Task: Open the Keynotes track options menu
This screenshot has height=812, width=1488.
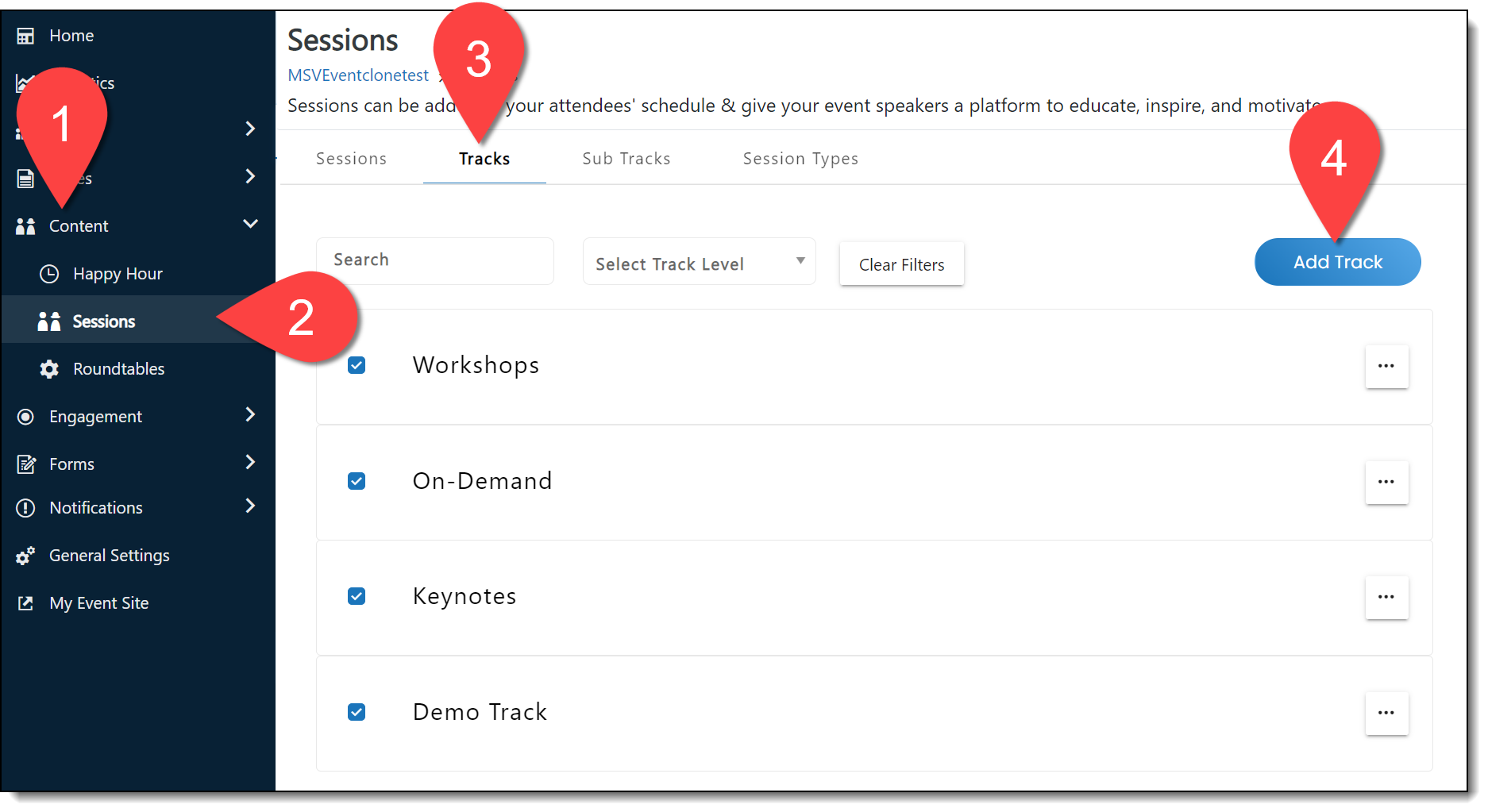Action: [1386, 597]
